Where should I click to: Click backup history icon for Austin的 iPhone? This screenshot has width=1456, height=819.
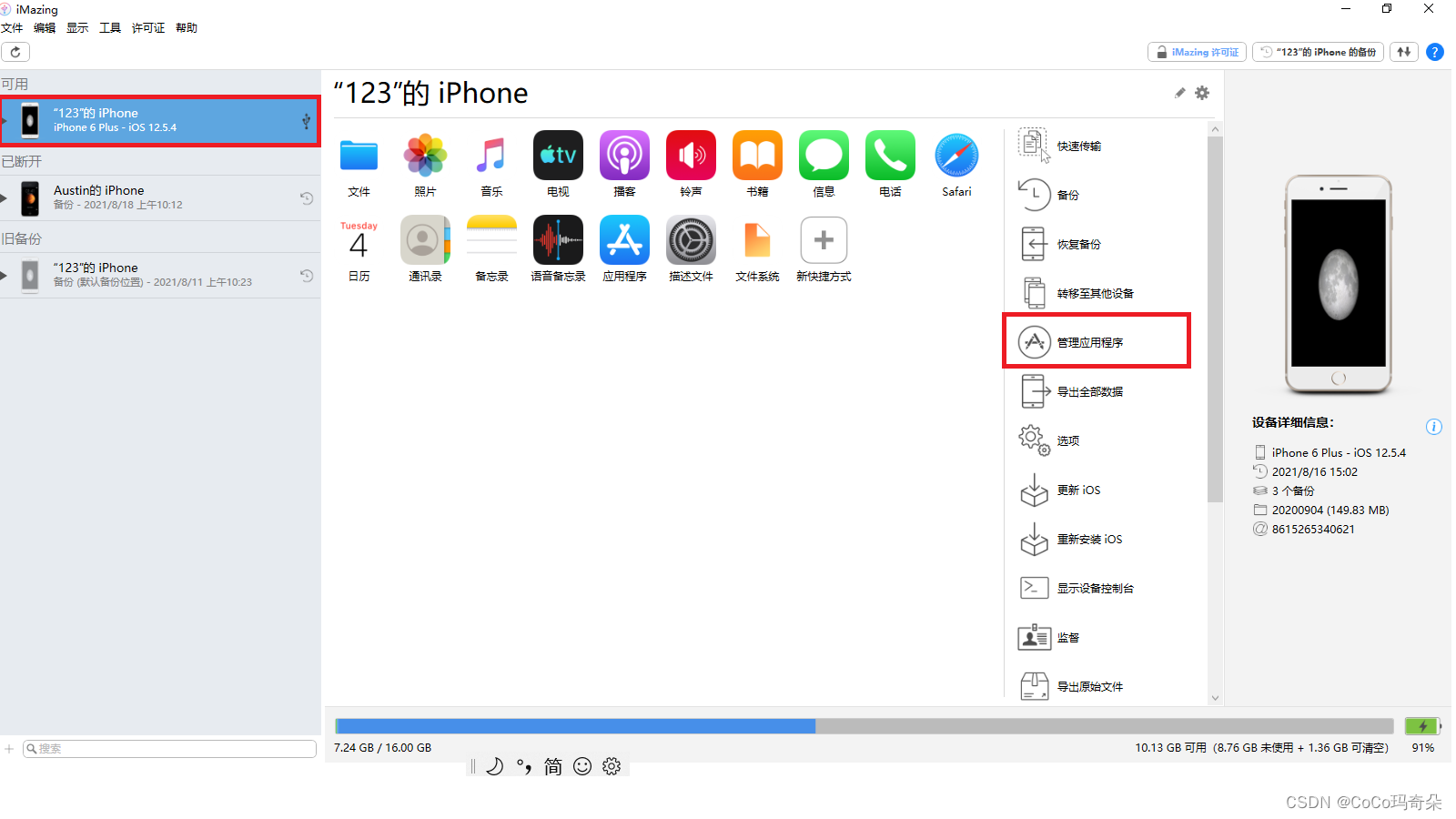[x=307, y=197]
